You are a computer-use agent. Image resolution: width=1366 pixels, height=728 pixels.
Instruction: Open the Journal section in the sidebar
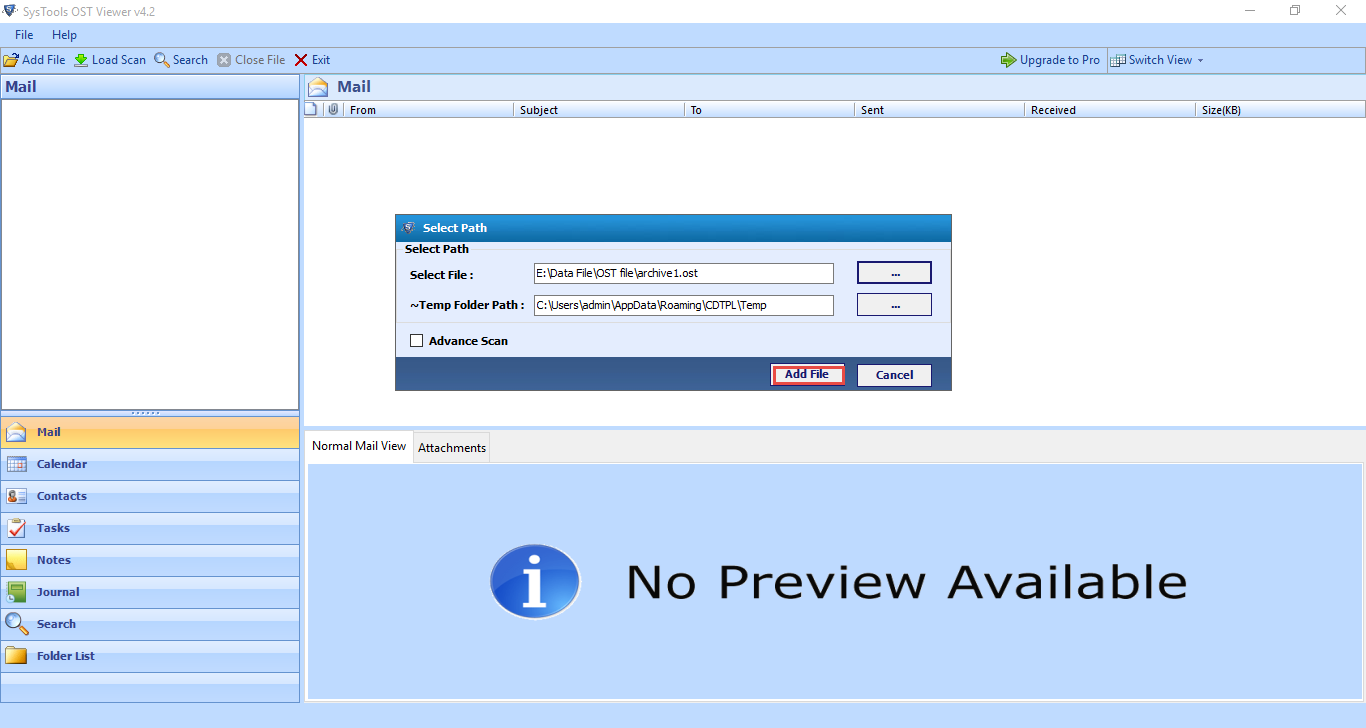click(150, 592)
